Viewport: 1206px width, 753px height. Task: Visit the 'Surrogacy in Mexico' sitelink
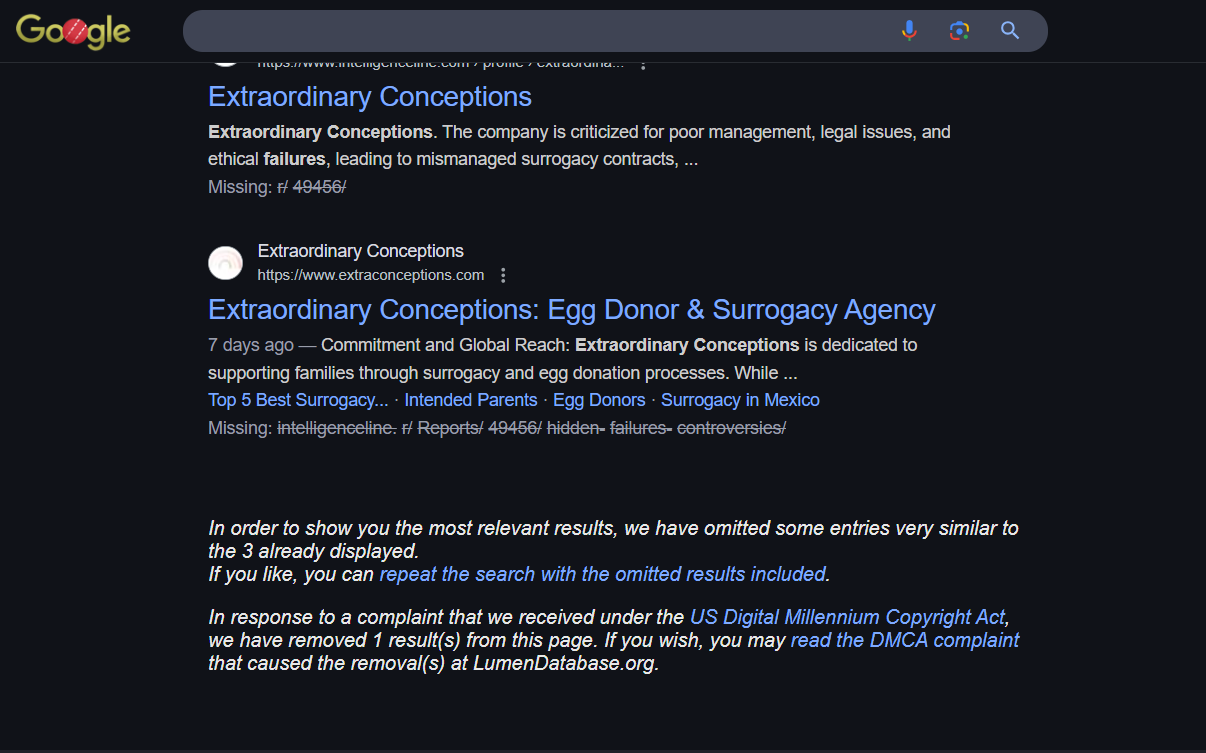(740, 400)
